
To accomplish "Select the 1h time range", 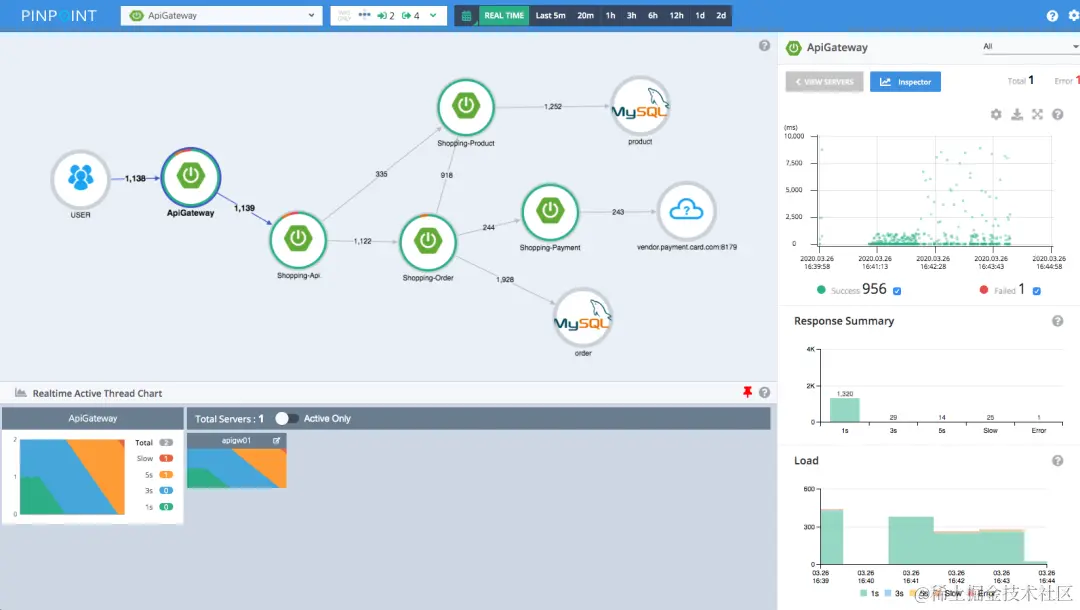I will (x=610, y=15).
